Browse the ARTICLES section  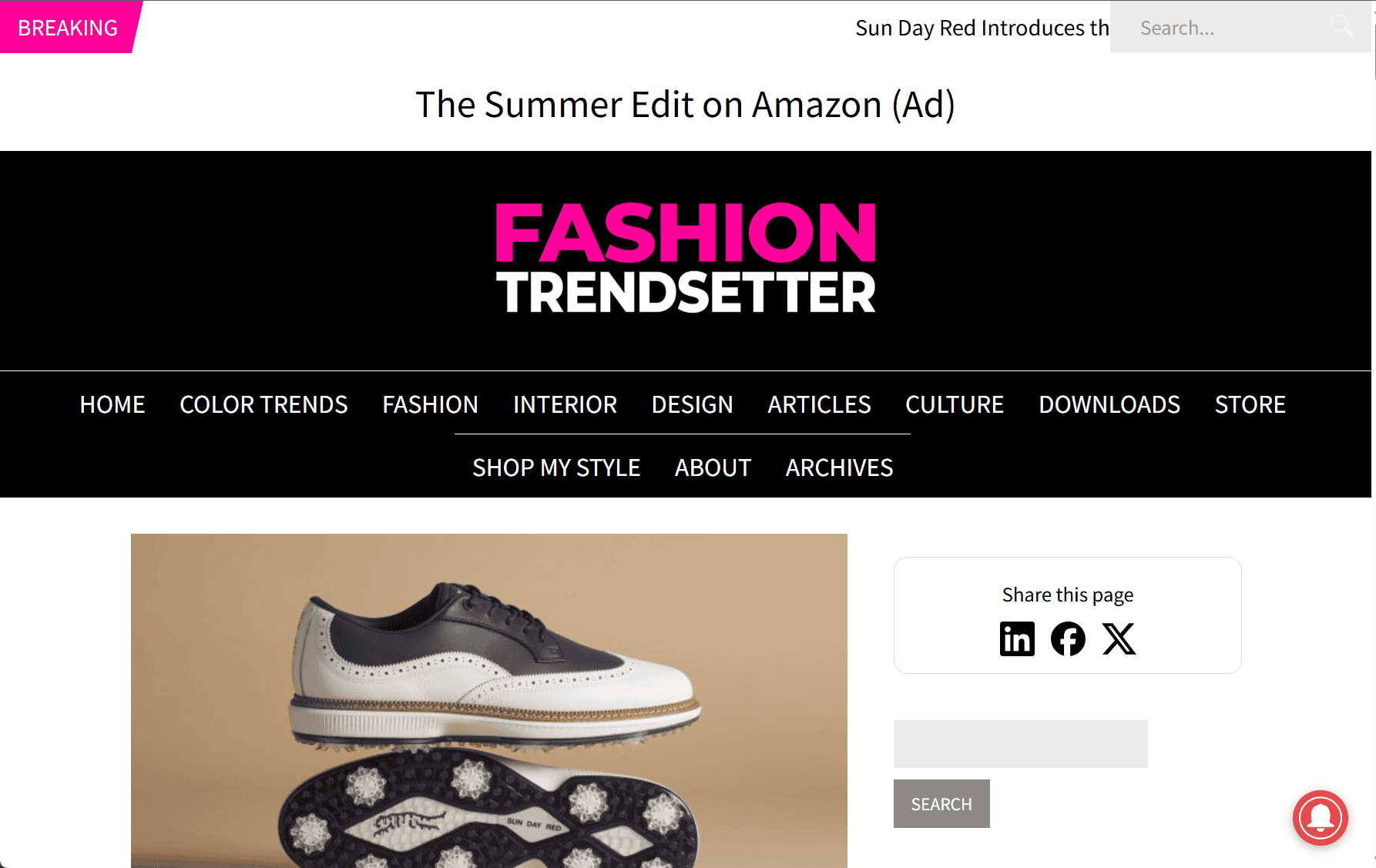pos(819,404)
